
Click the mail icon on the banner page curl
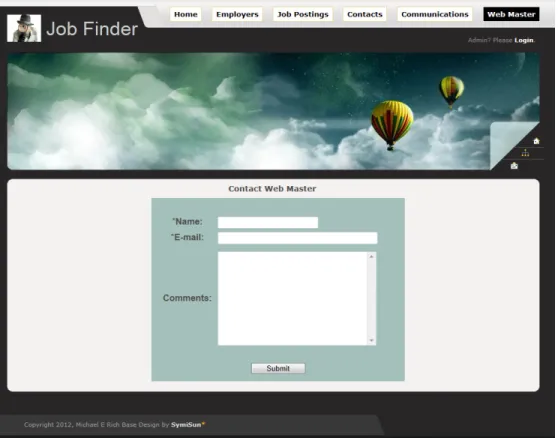click(x=514, y=165)
